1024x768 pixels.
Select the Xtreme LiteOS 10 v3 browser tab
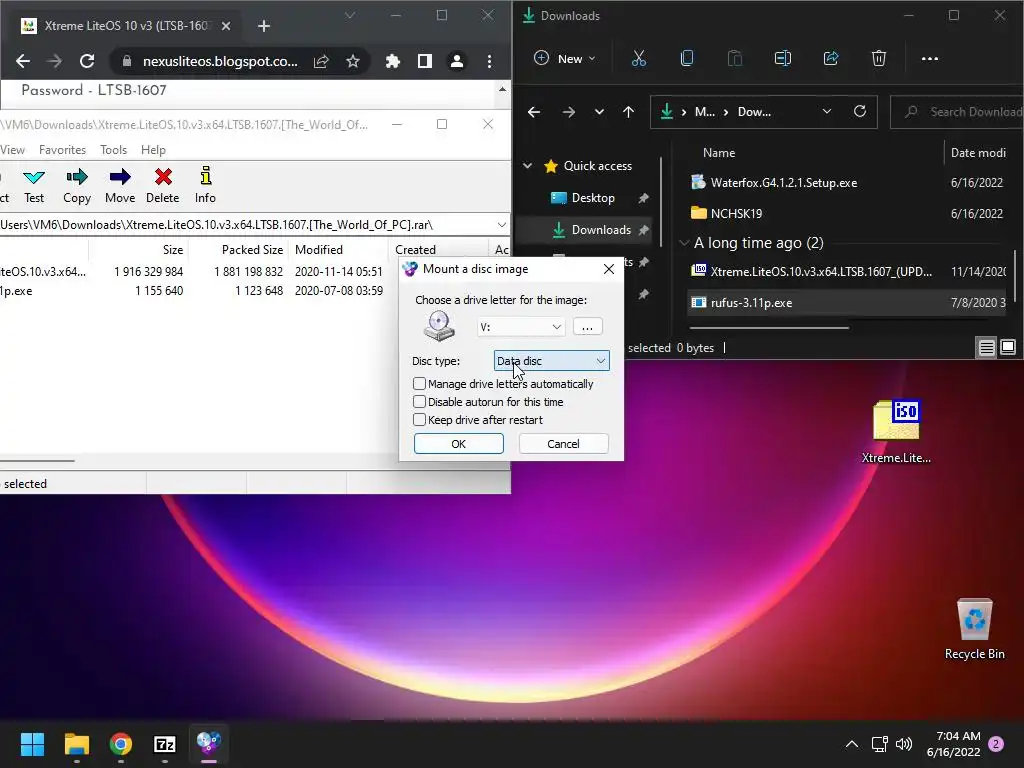pos(124,26)
